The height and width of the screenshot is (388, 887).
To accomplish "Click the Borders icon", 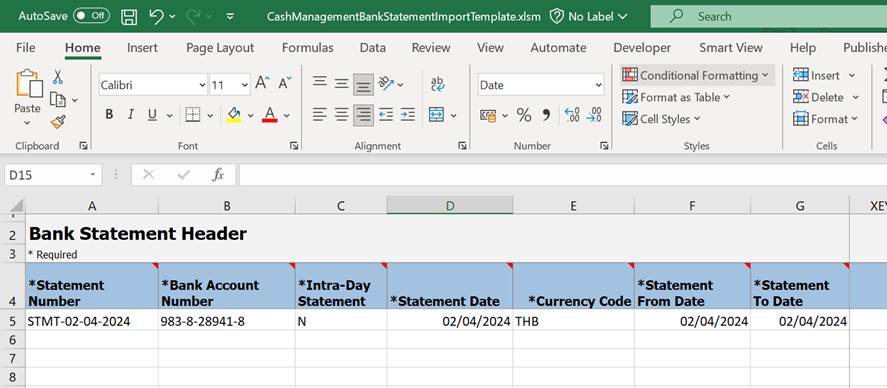I will pyautogui.click(x=193, y=115).
